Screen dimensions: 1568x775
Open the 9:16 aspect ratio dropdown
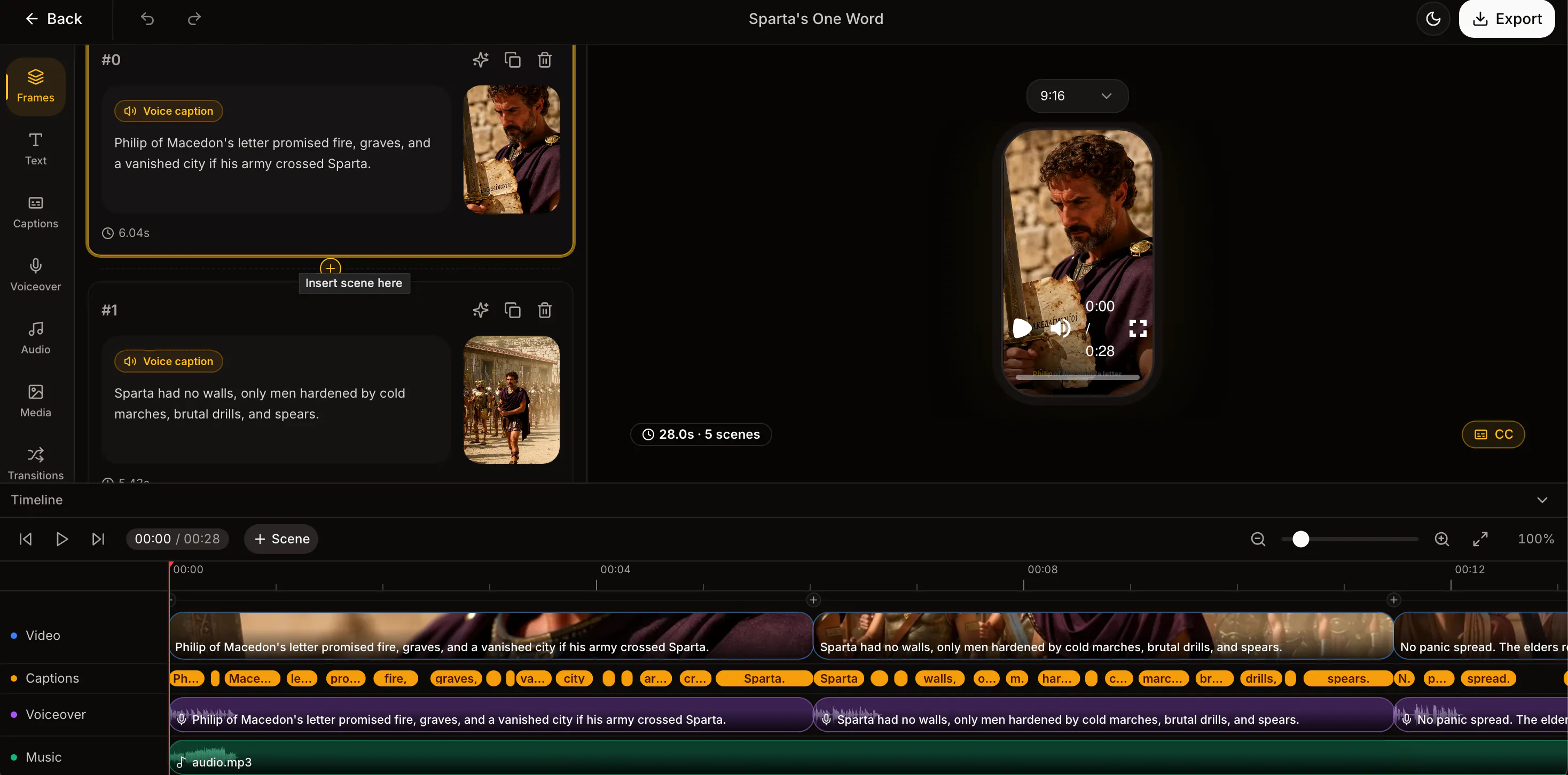(x=1077, y=96)
